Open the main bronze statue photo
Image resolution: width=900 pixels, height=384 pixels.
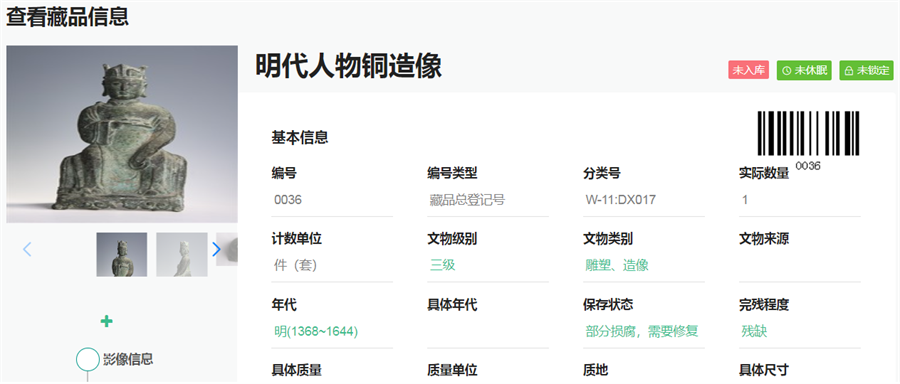(x=122, y=134)
